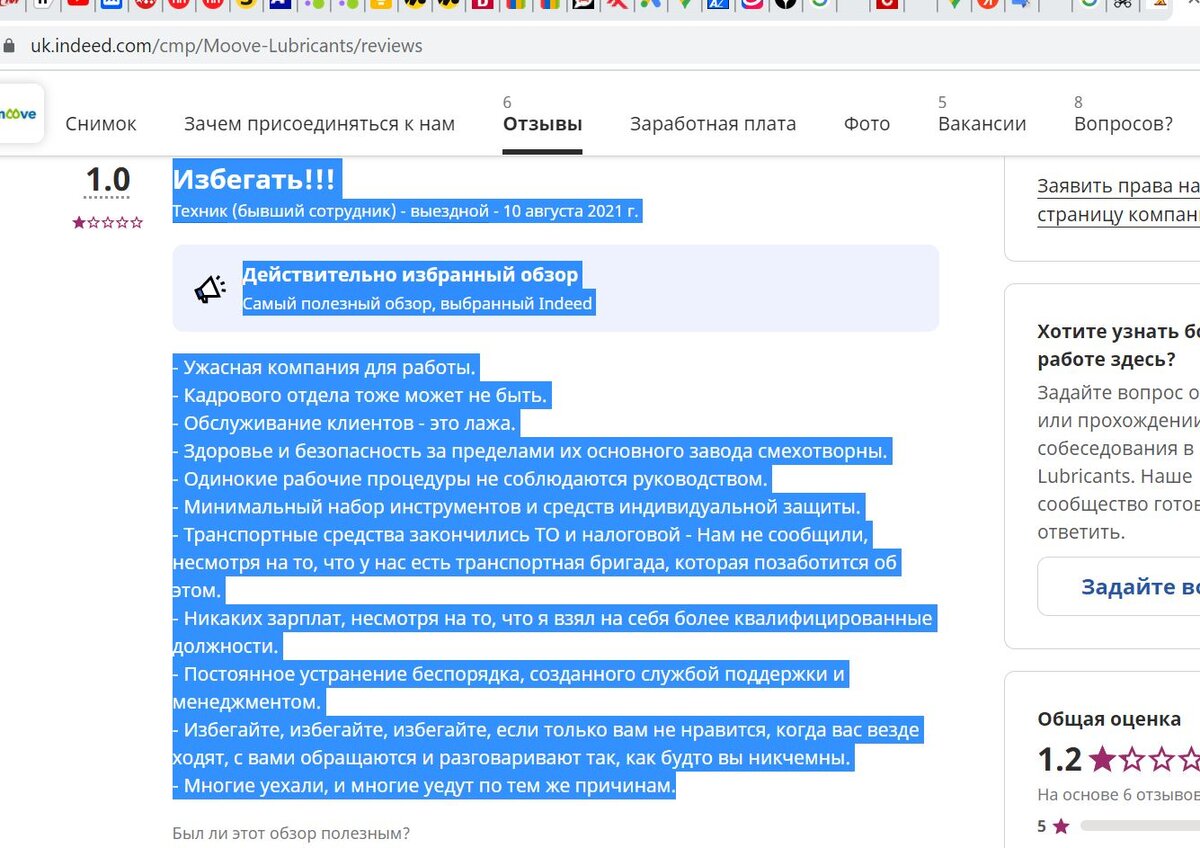Open the Заработная плата tab
The width and height of the screenshot is (1200, 848).
713,124
